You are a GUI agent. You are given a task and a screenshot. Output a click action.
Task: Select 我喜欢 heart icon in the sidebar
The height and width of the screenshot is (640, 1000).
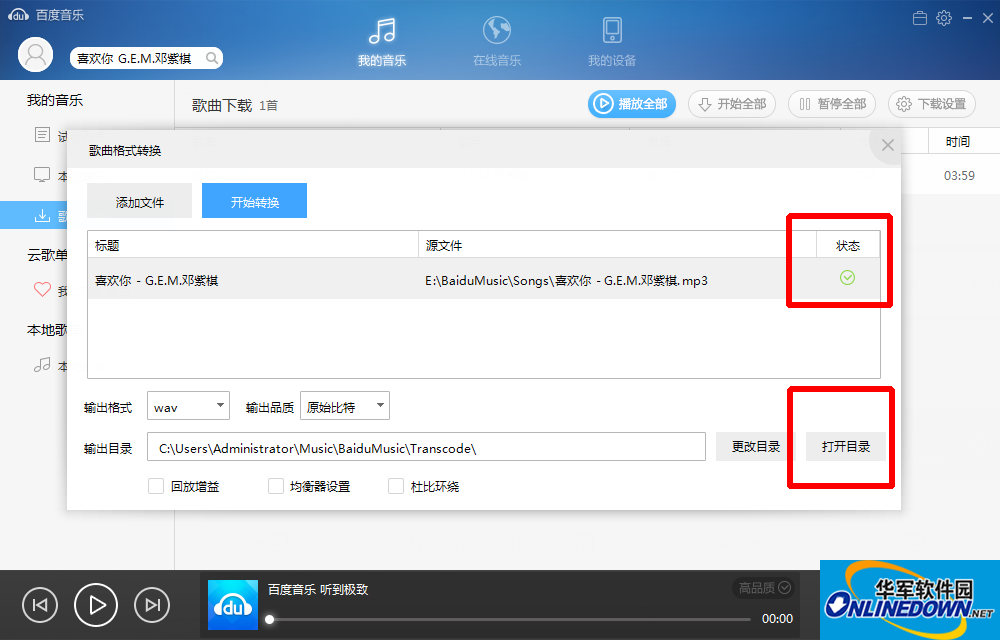tap(42, 291)
